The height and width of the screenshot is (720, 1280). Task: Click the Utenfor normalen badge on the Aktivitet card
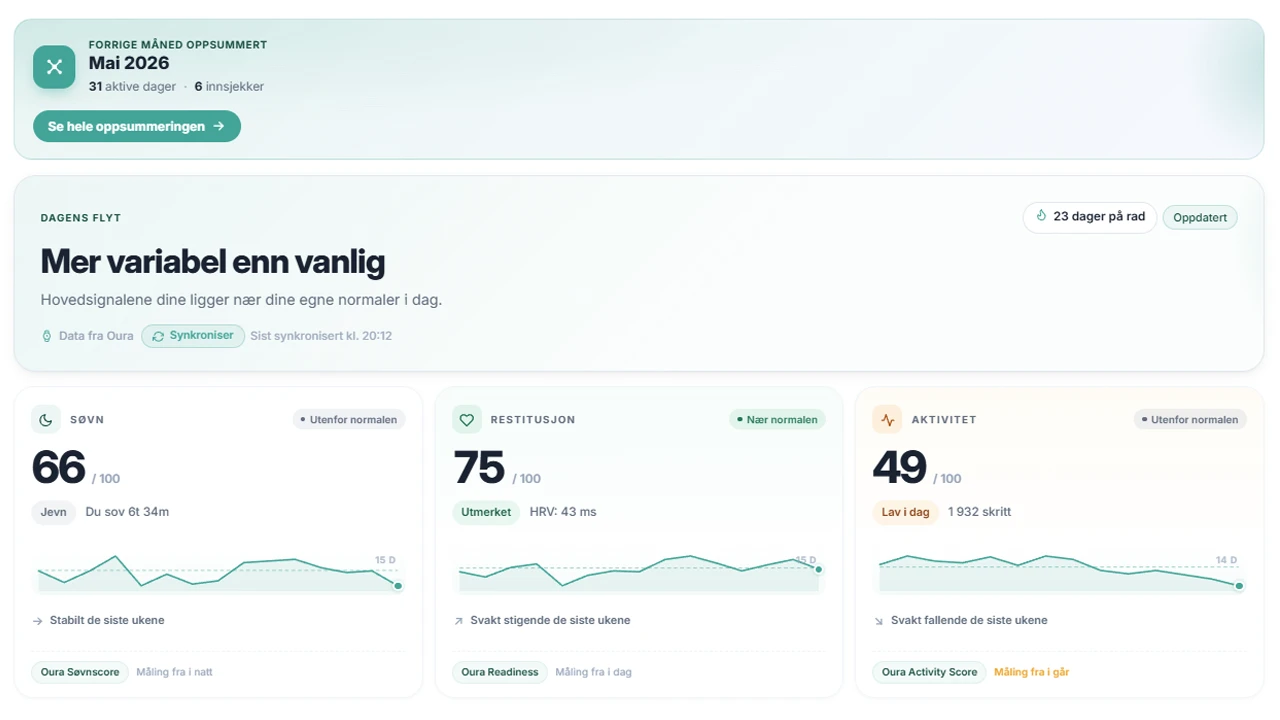pos(1190,420)
